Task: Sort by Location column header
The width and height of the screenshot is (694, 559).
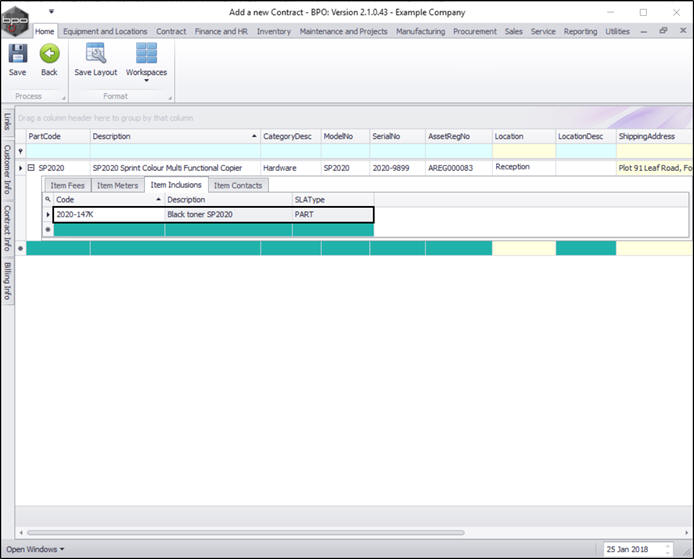Action: (524, 136)
